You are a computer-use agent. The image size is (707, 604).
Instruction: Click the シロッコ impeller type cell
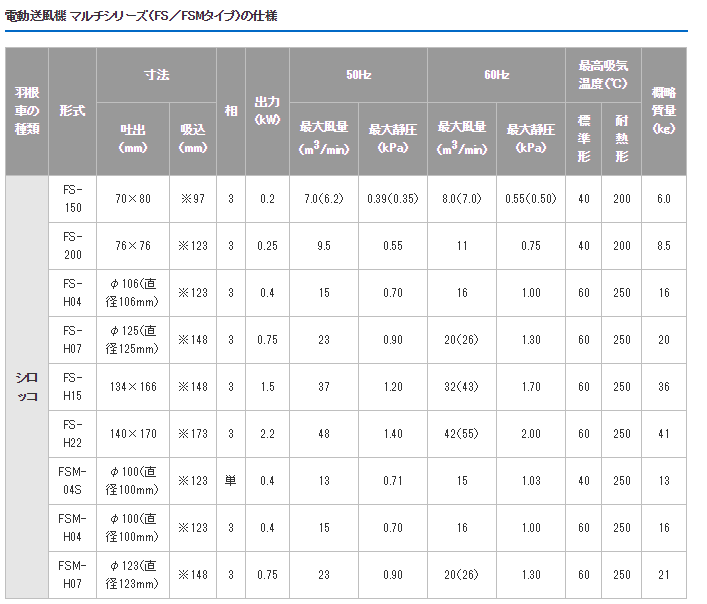pyautogui.click(x=27, y=388)
